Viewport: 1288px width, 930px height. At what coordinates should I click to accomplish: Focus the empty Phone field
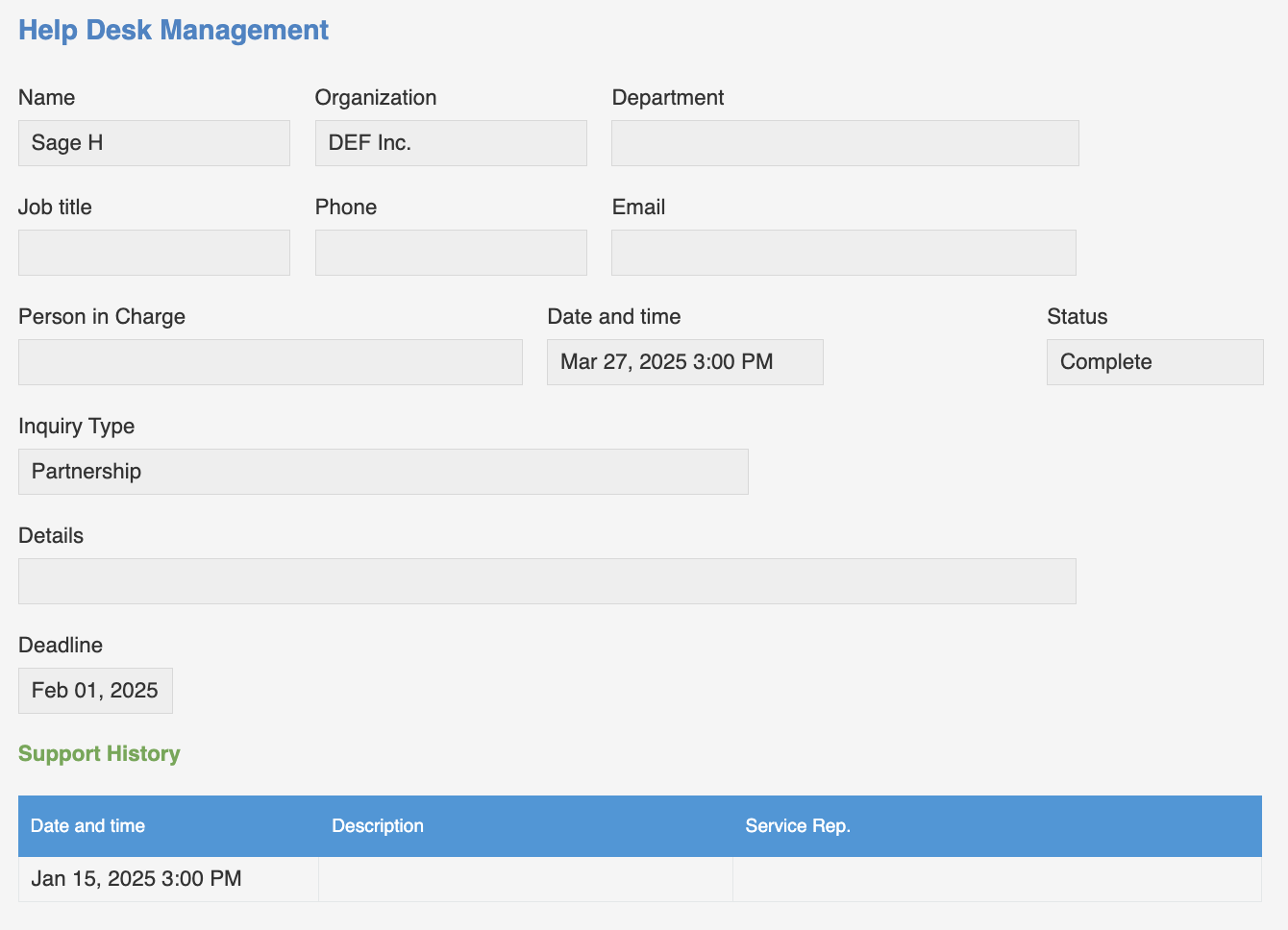[x=451, y=253]
